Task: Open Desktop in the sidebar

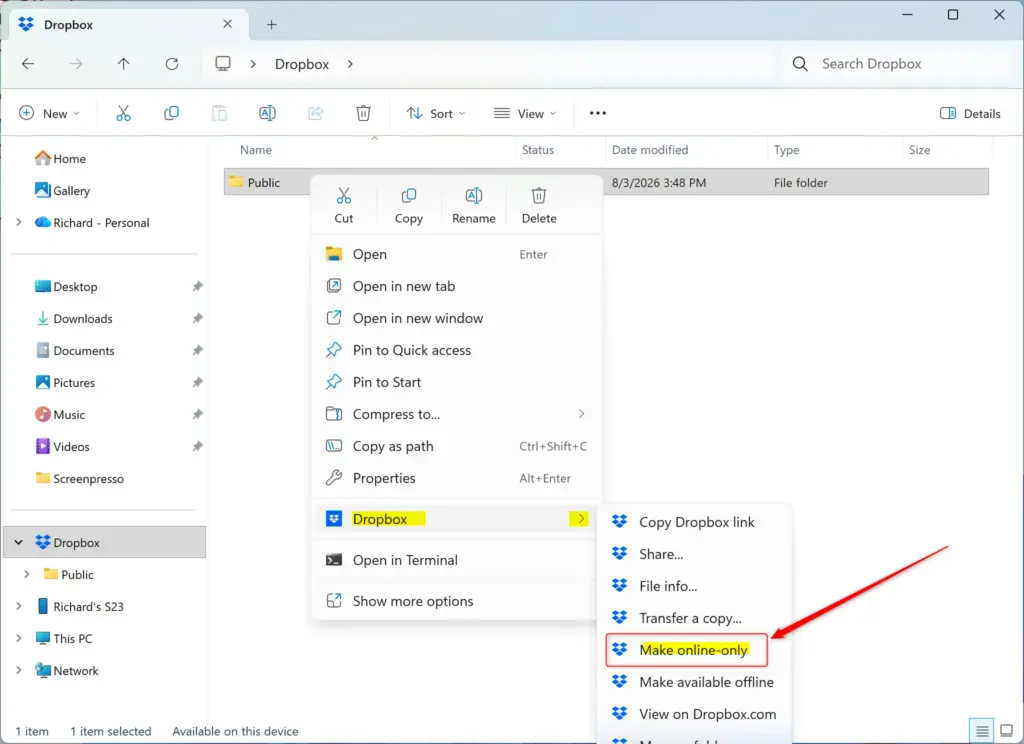Action: click(66, 286)
